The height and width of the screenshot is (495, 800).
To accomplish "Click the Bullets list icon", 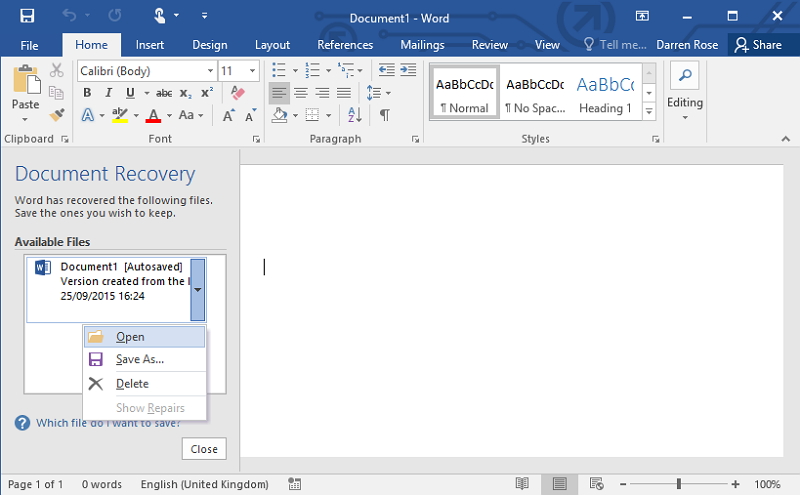I will click(x=279, y=71).
